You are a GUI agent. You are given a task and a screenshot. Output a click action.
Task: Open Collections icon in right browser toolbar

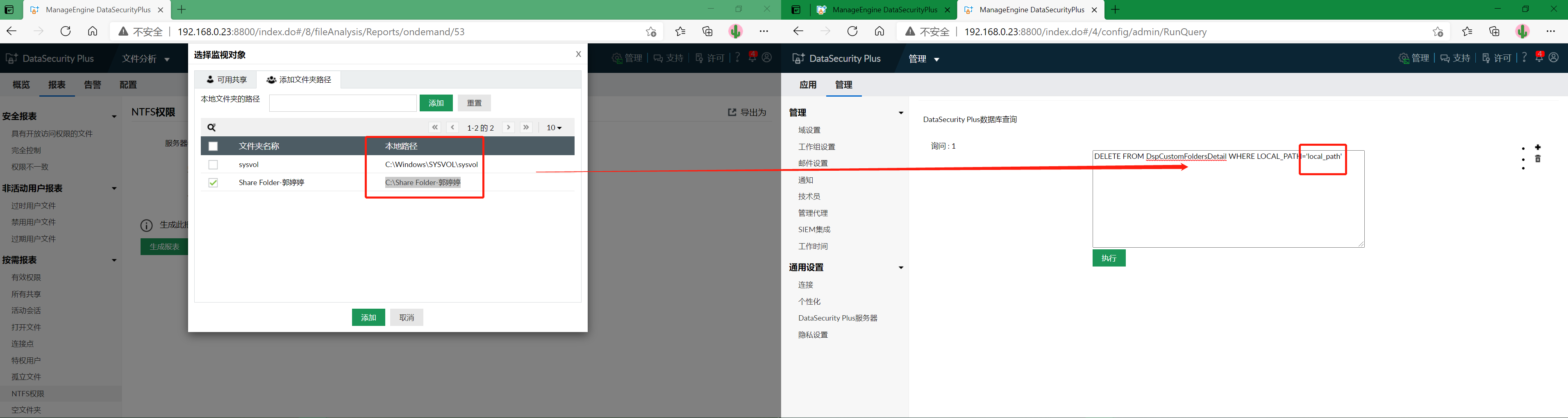pos(1494,32)
